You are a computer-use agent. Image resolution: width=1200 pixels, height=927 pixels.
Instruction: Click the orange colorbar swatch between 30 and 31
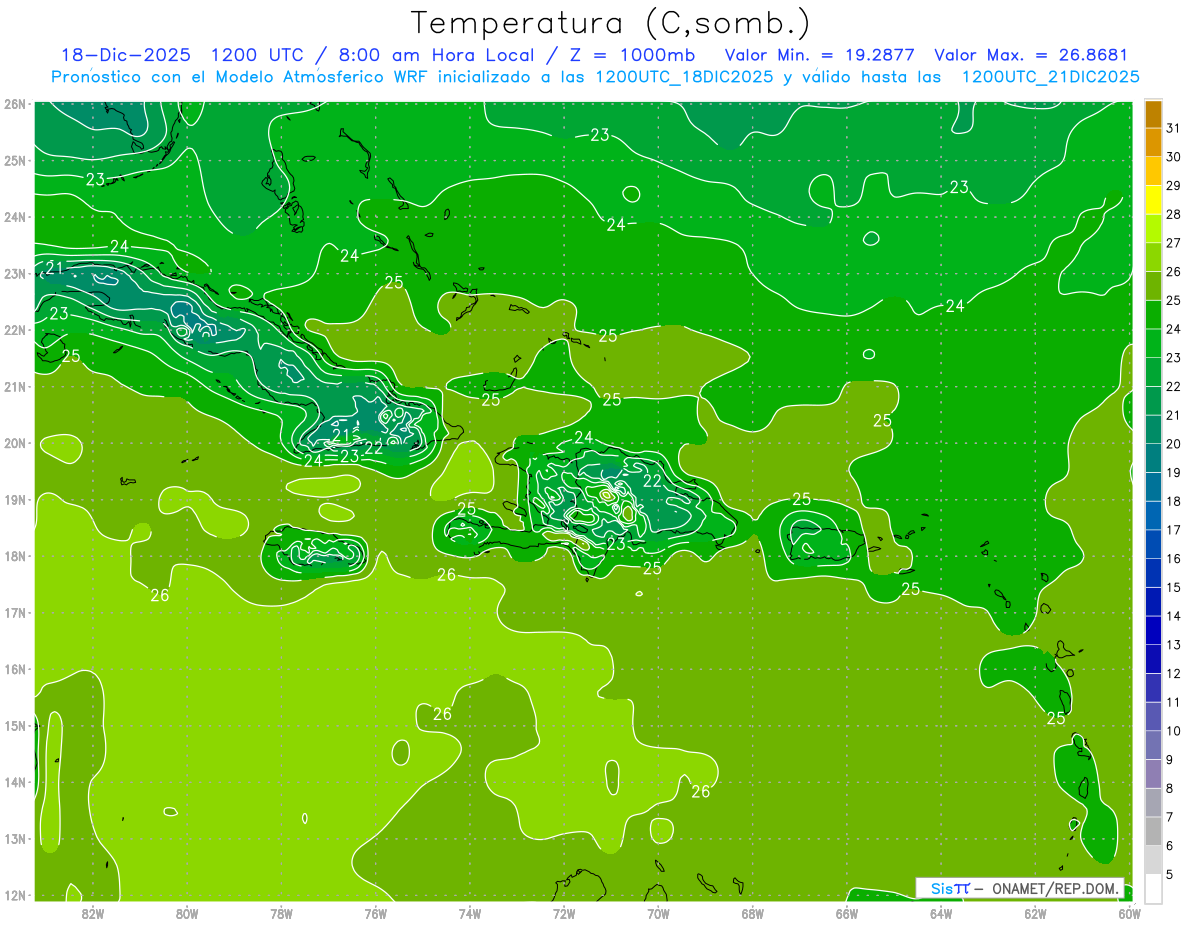point(1153,143)
